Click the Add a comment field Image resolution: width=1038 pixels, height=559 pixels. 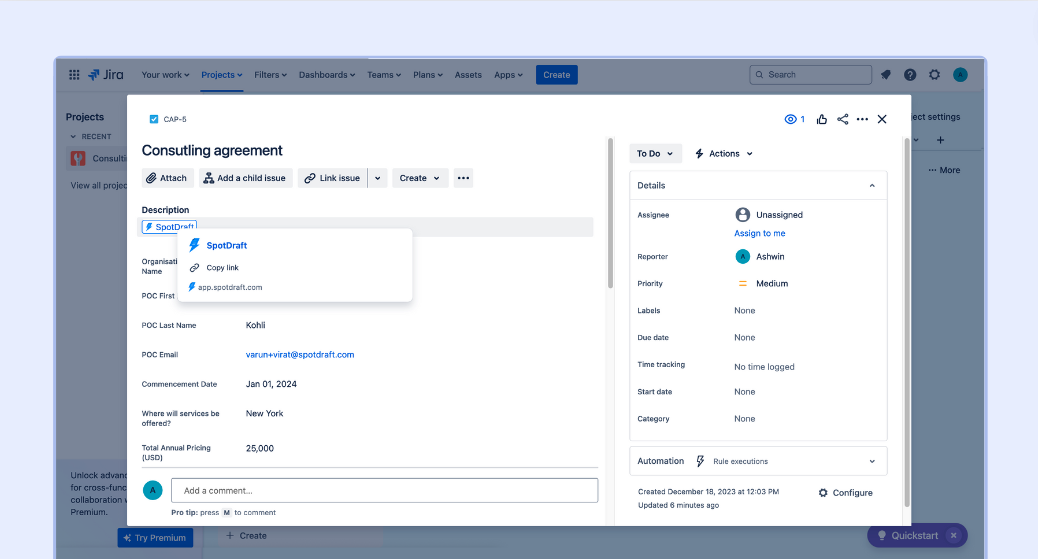[x=384, y=490]
